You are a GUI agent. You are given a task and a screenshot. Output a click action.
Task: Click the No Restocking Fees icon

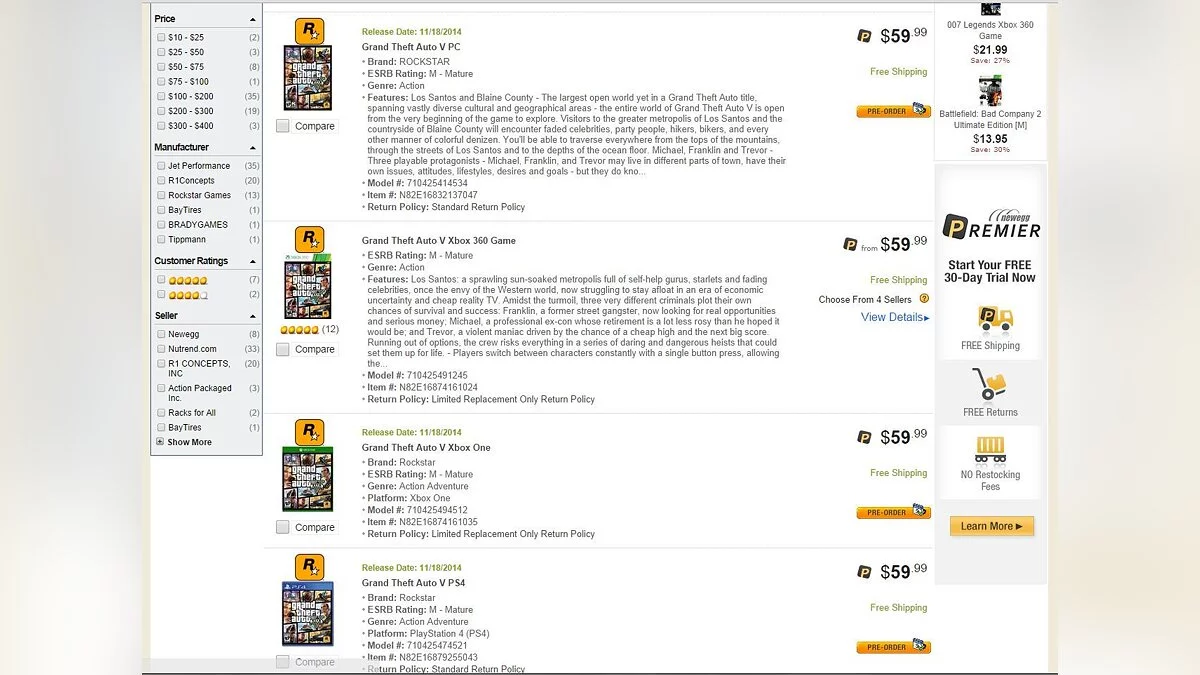990,450
